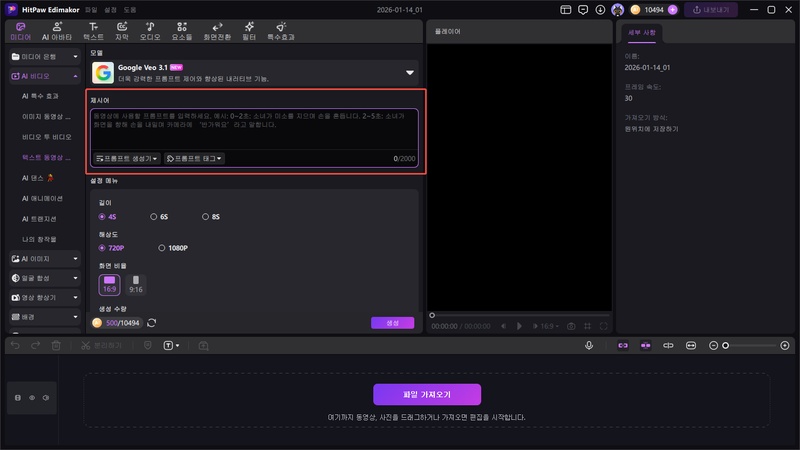800x450 pixels.
Task: Open the 화면전환 (Transitions) tool
Action: click(217, 31)
